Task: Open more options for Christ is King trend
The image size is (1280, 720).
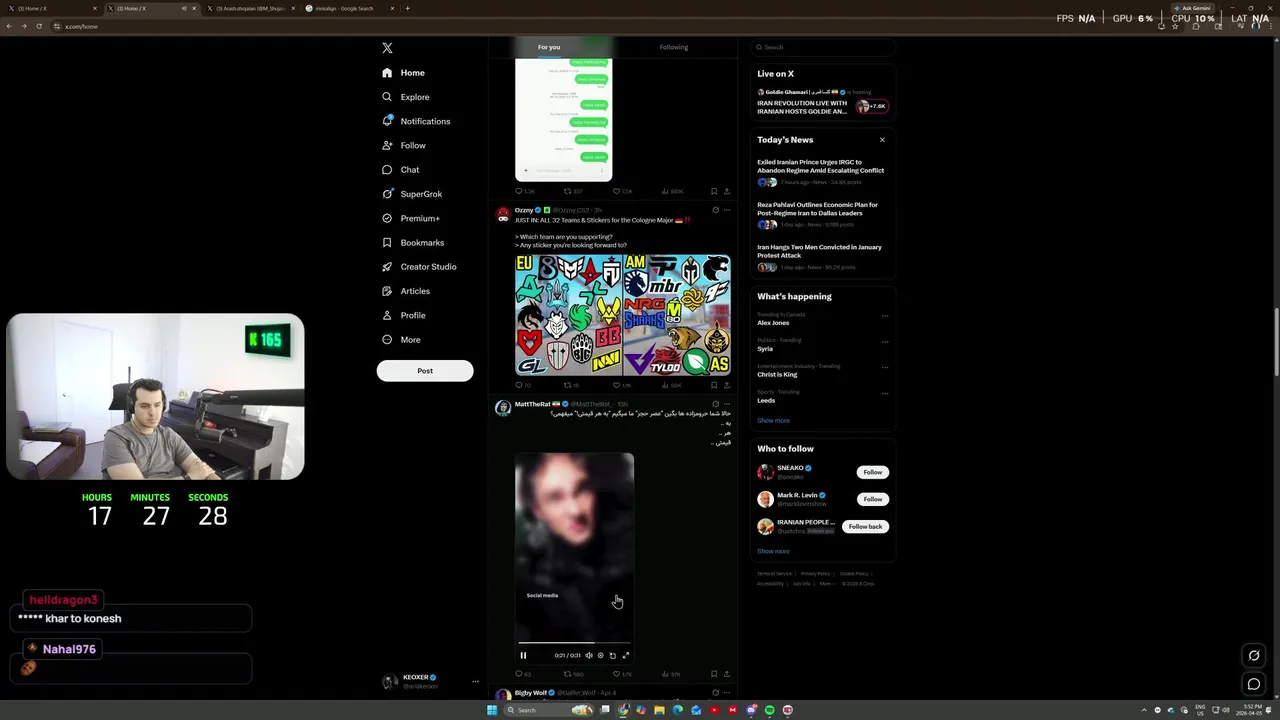Action: [884, 368]
